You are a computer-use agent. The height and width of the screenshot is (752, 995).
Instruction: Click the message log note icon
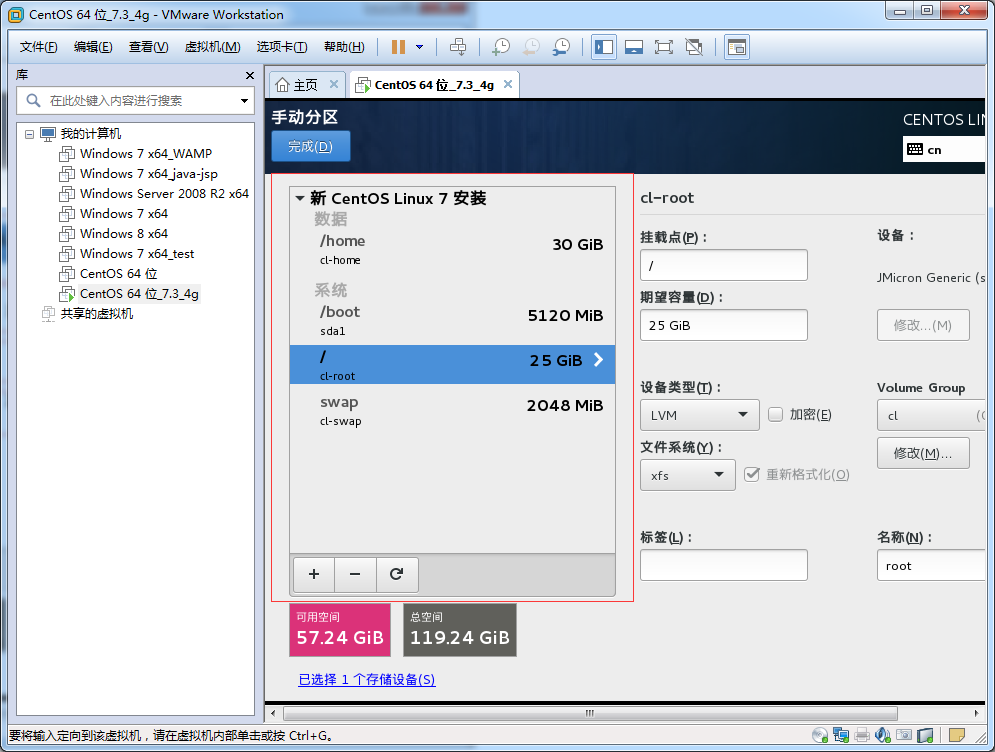pyautogui.click(x=956, y=735)
